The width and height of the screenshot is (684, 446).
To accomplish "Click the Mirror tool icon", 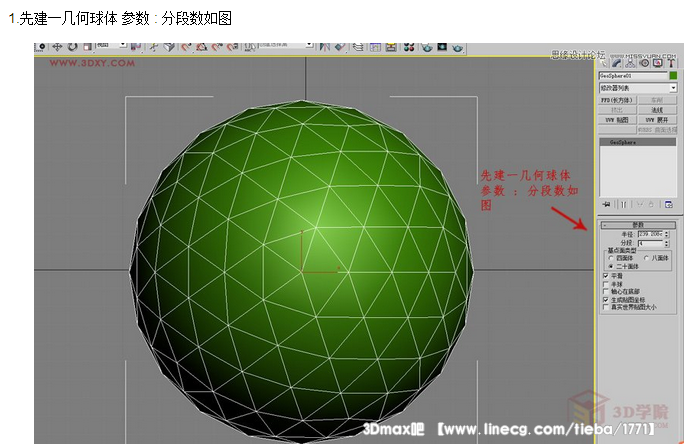I will (x=325, y=47).
